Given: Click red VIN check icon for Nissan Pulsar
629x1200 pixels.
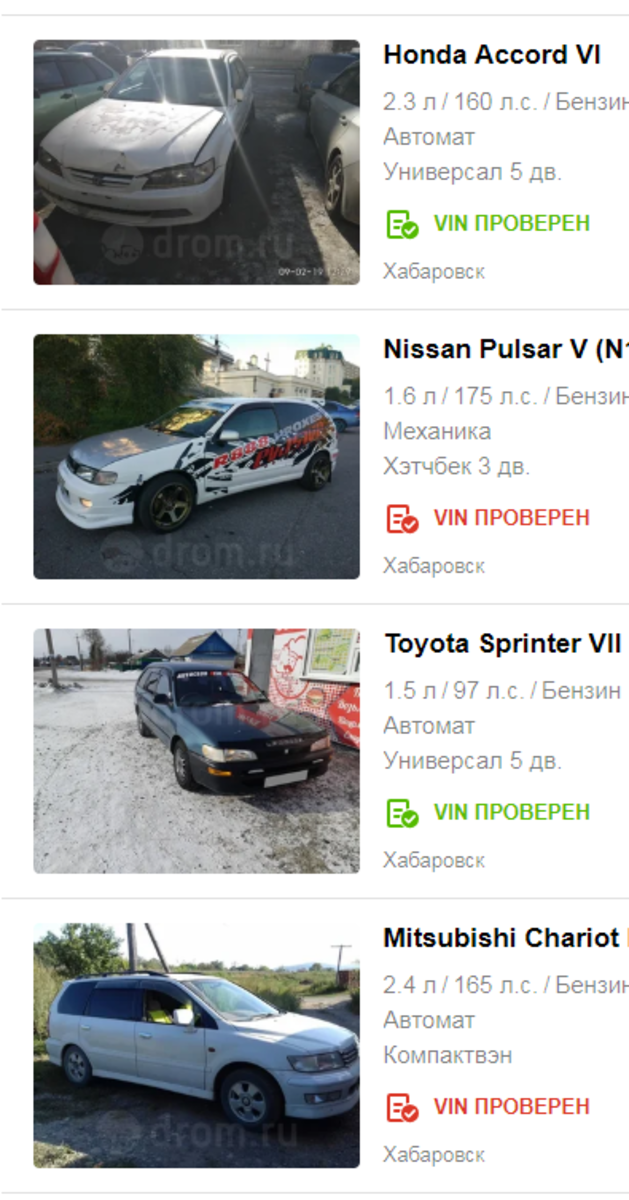Looking at the screenshot, I should point(402,518).
